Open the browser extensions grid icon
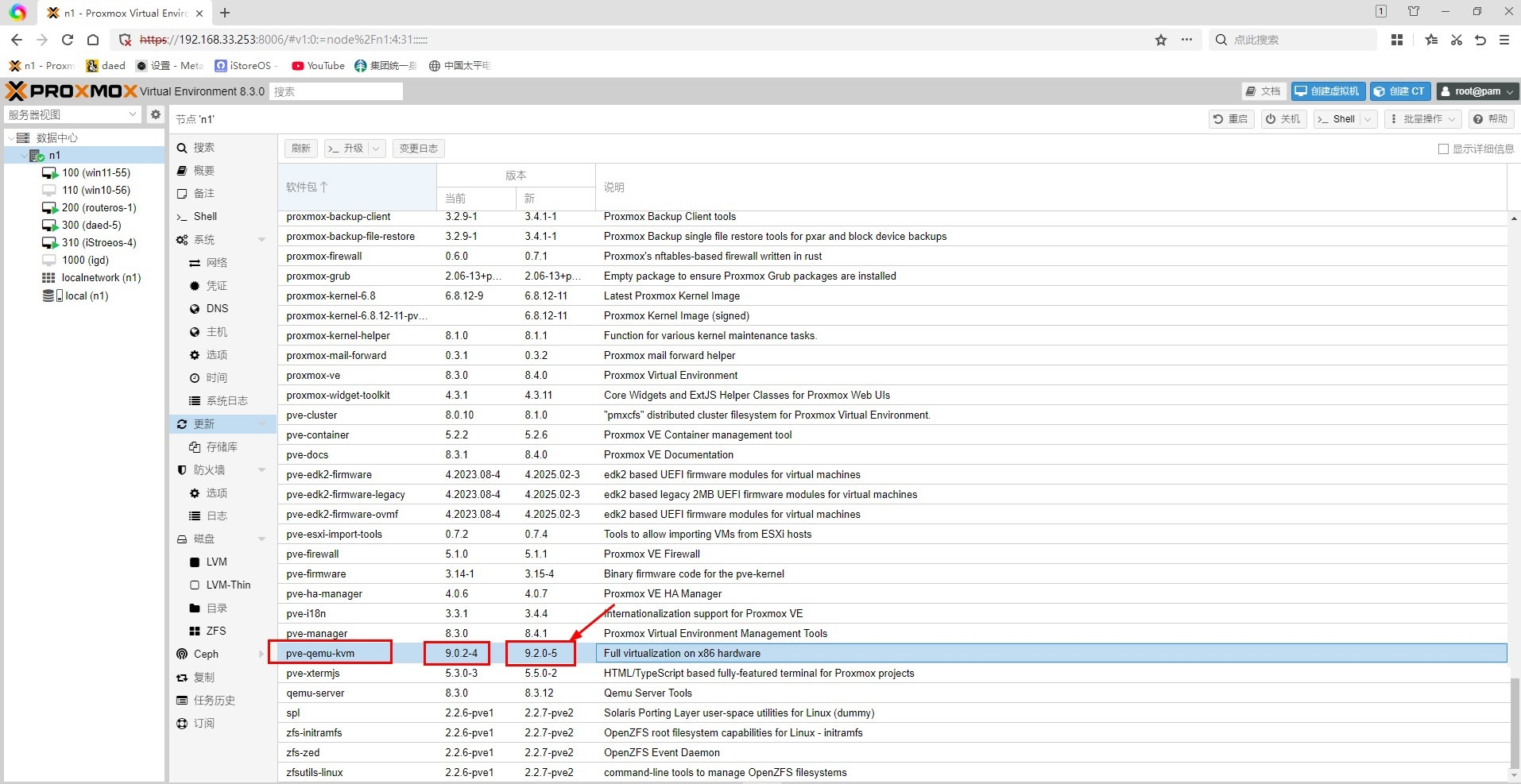 click(x=1397, y=40)
